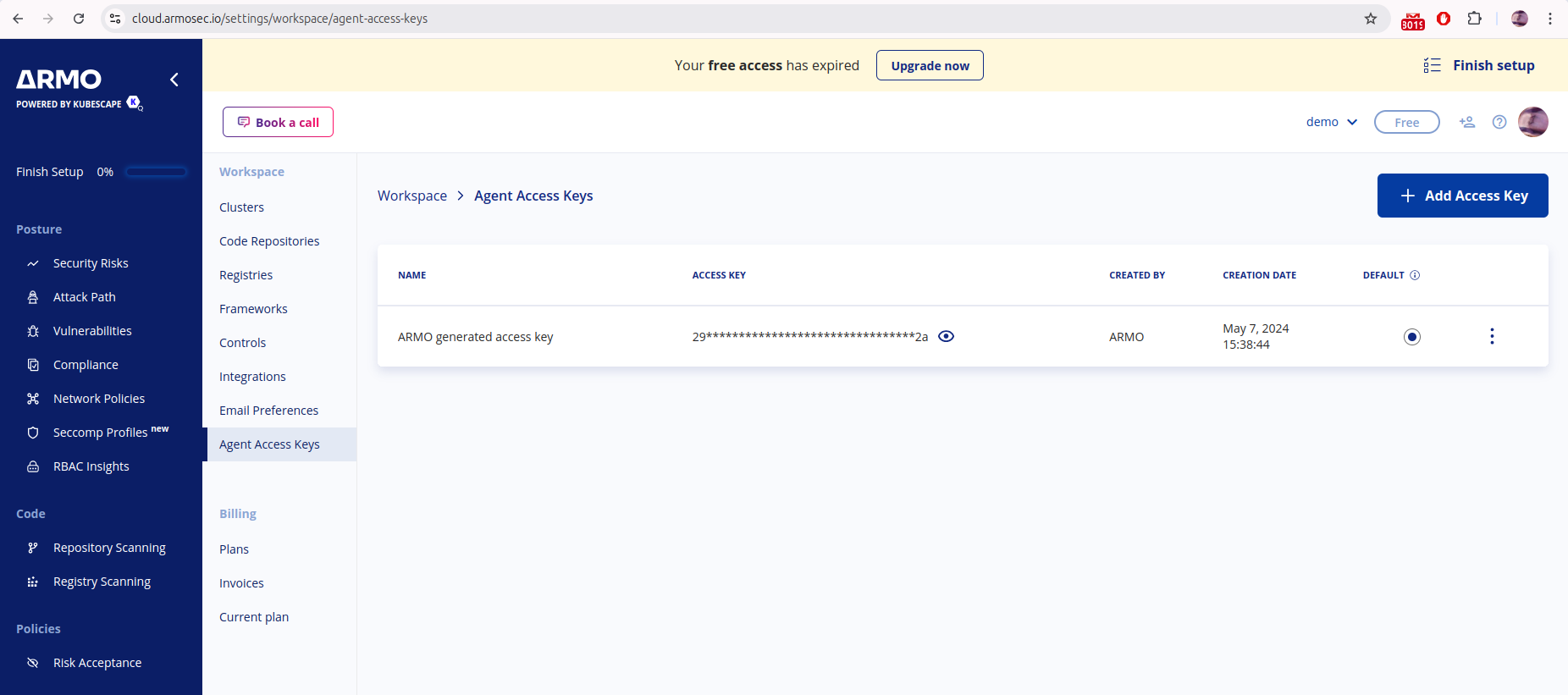This screenshot has width=1568, height=695.
Task: Open Registries settings
Action: click(246, 275)
